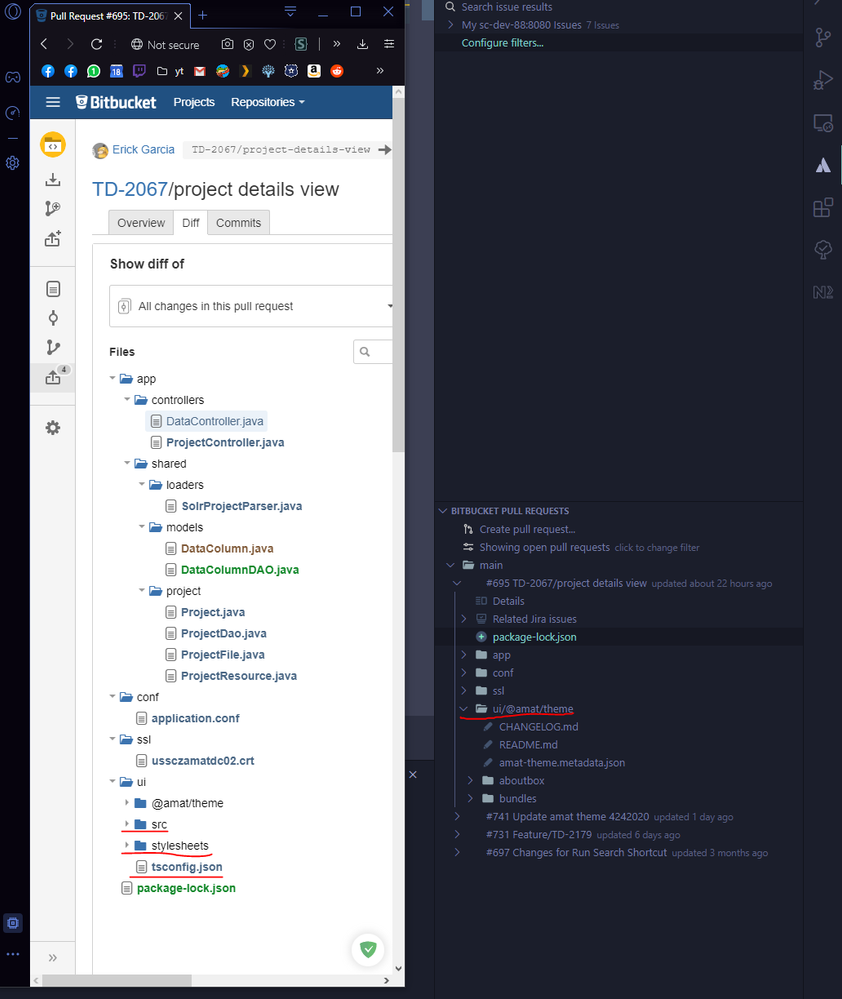
Task: Expand Bitbucket sidebar with double chevron
Action: point(53,958)
